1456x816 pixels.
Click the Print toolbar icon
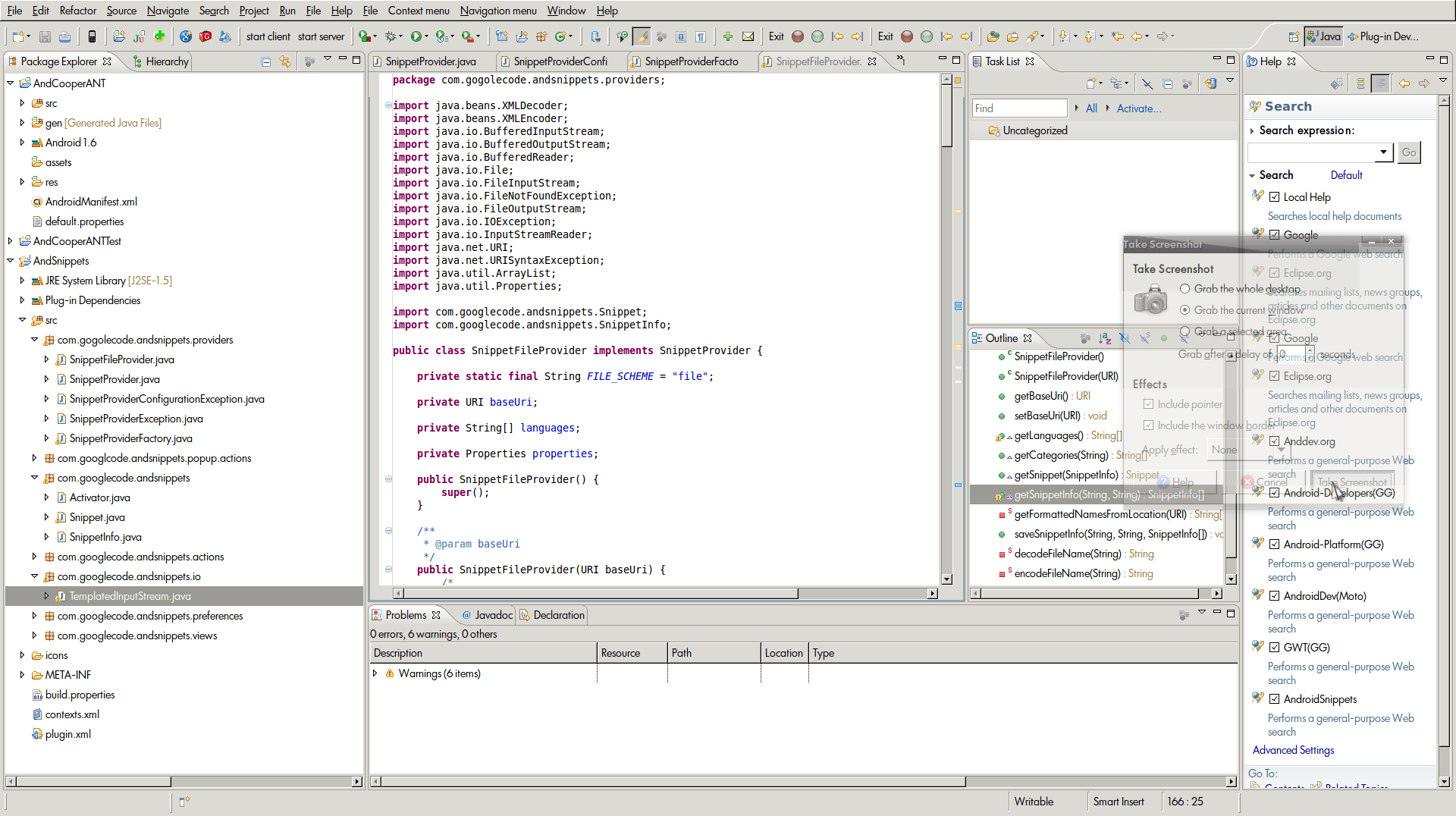[x=65, y=36]
